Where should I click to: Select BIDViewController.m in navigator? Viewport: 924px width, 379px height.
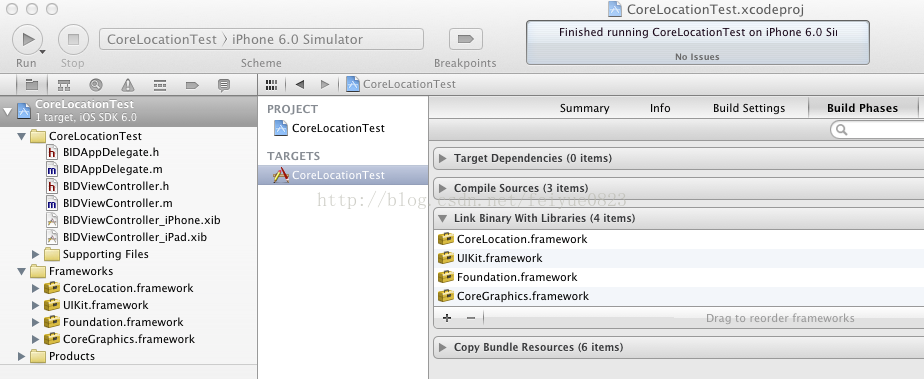point(117,203)
